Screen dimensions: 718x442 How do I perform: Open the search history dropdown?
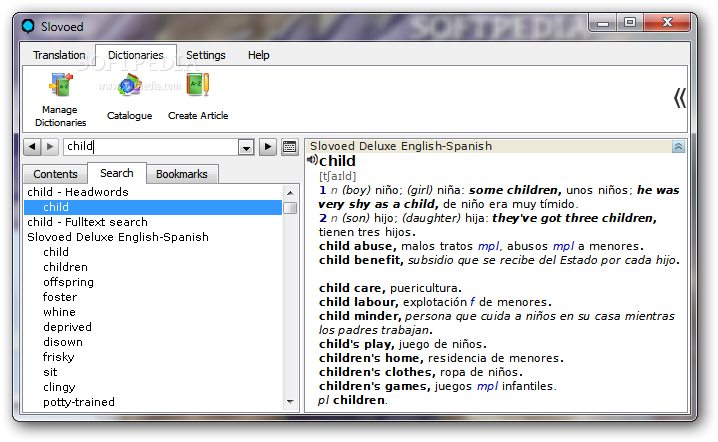pos(246,147)
